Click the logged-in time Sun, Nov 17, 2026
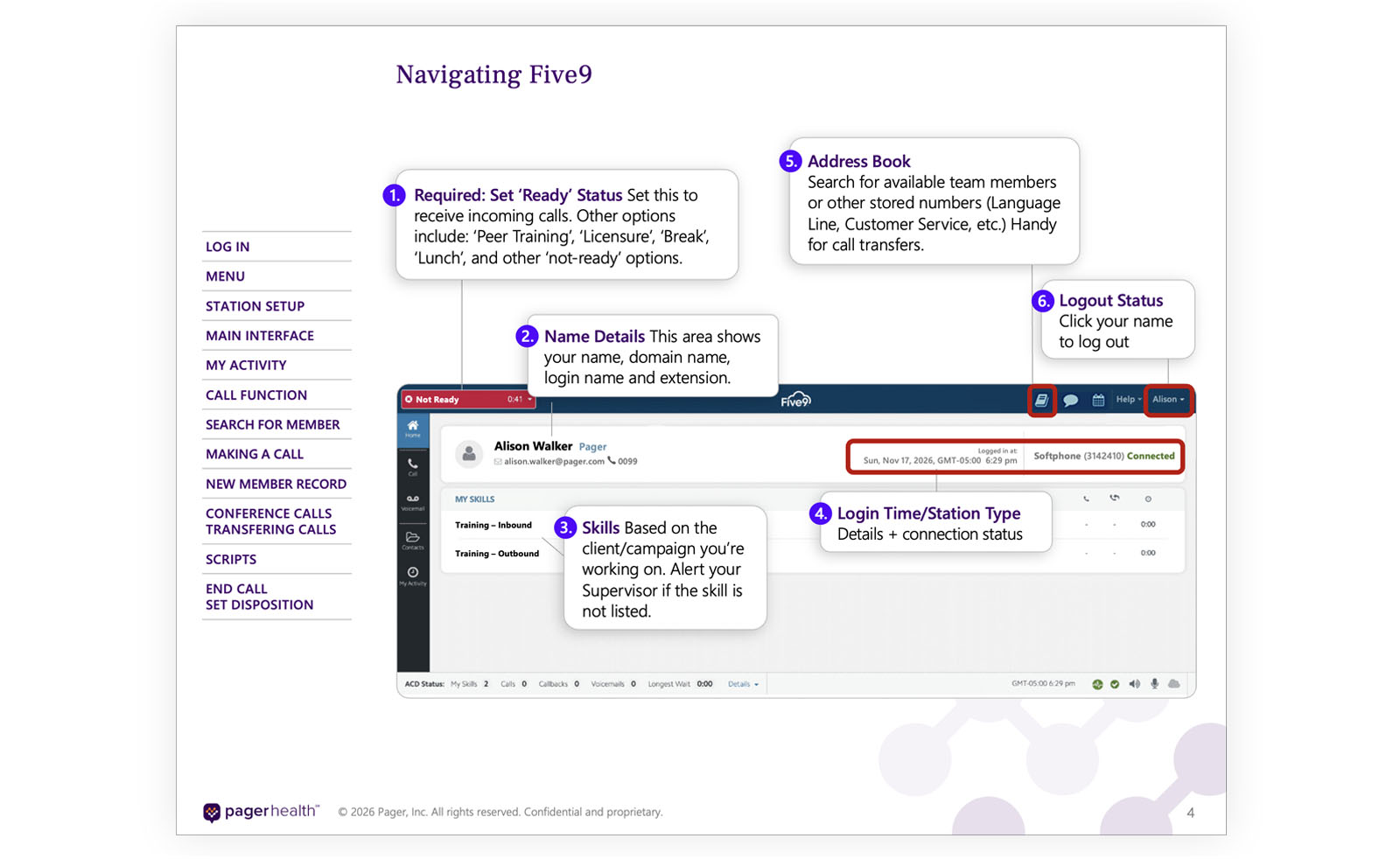 click(940, 460)
